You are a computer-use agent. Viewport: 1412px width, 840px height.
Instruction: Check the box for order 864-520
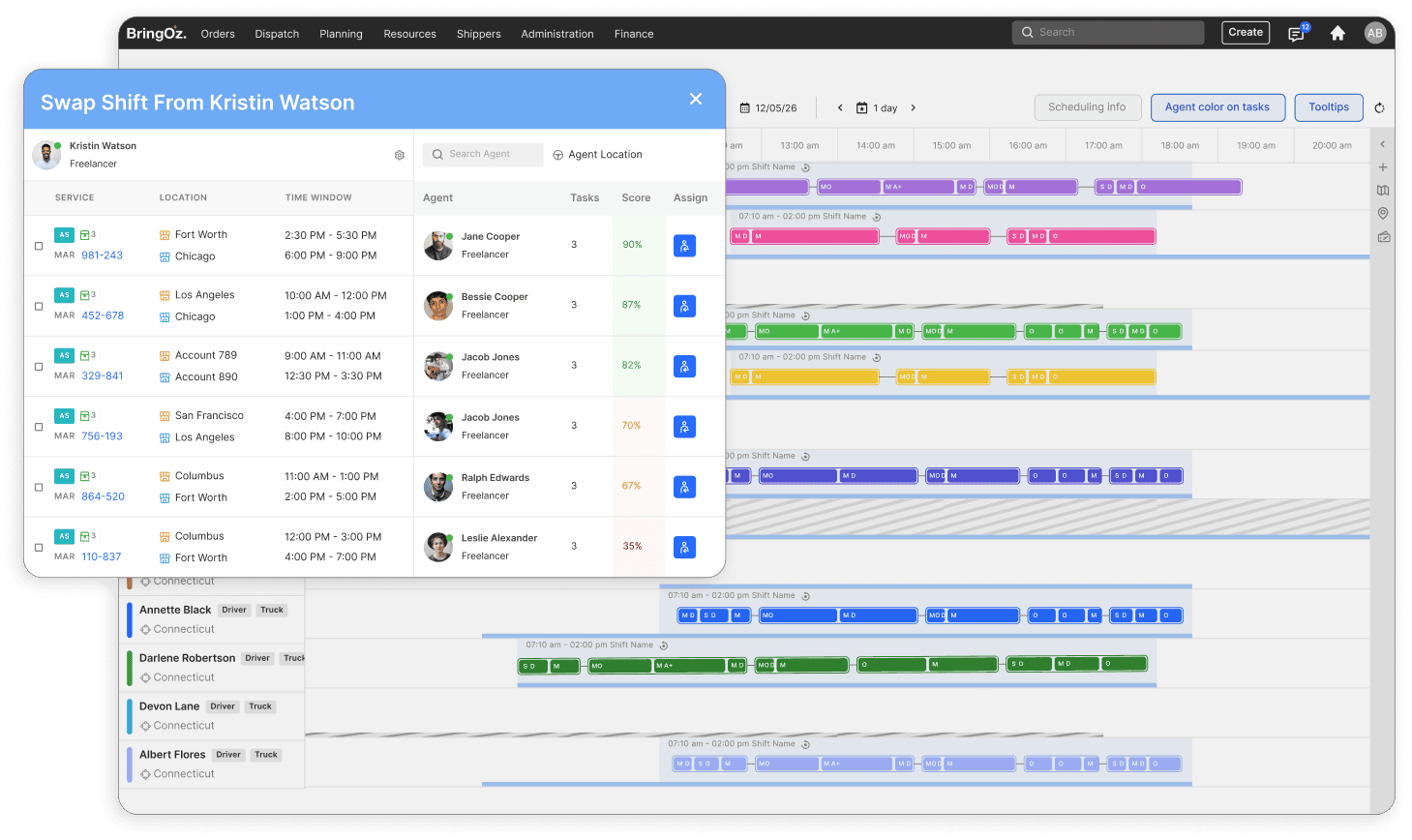click(x=39, y=487)
